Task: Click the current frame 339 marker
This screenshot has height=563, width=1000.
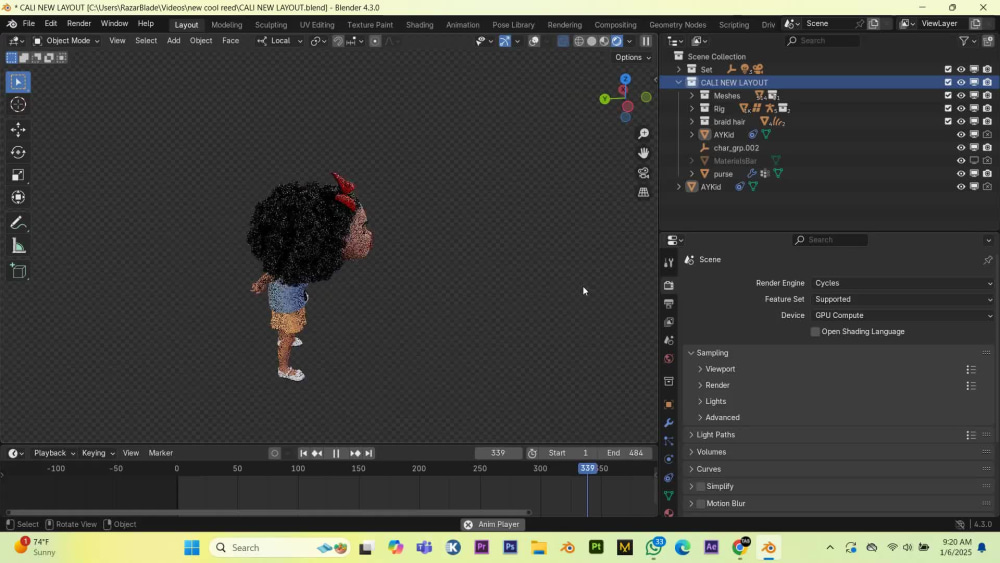Action: [x=587, y=469]
